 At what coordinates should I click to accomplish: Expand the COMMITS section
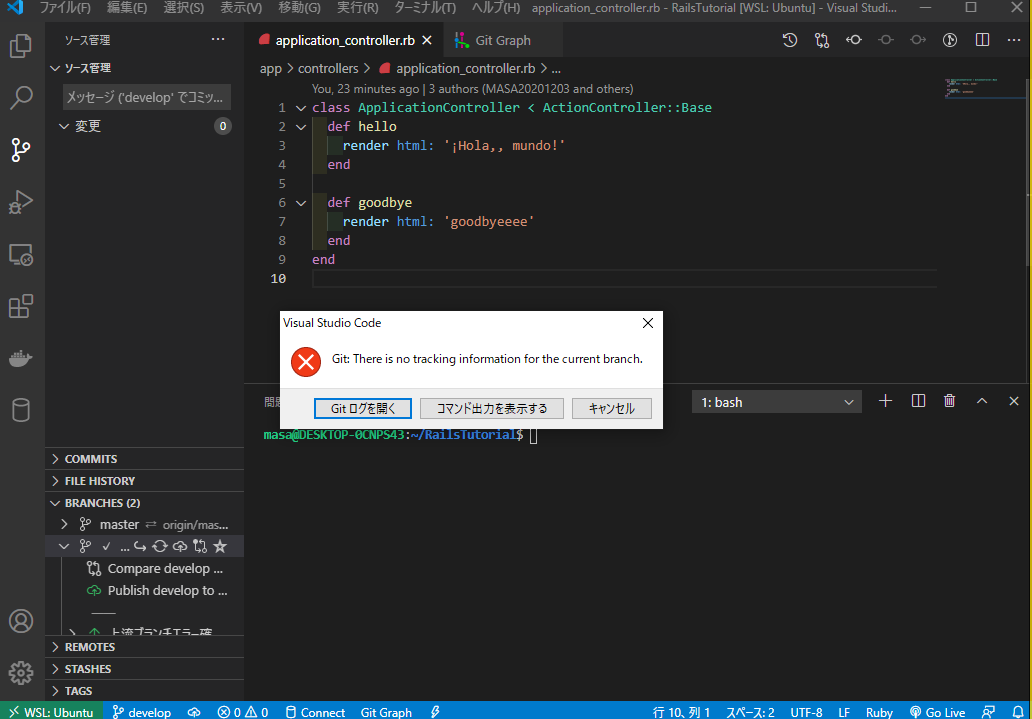145,459
